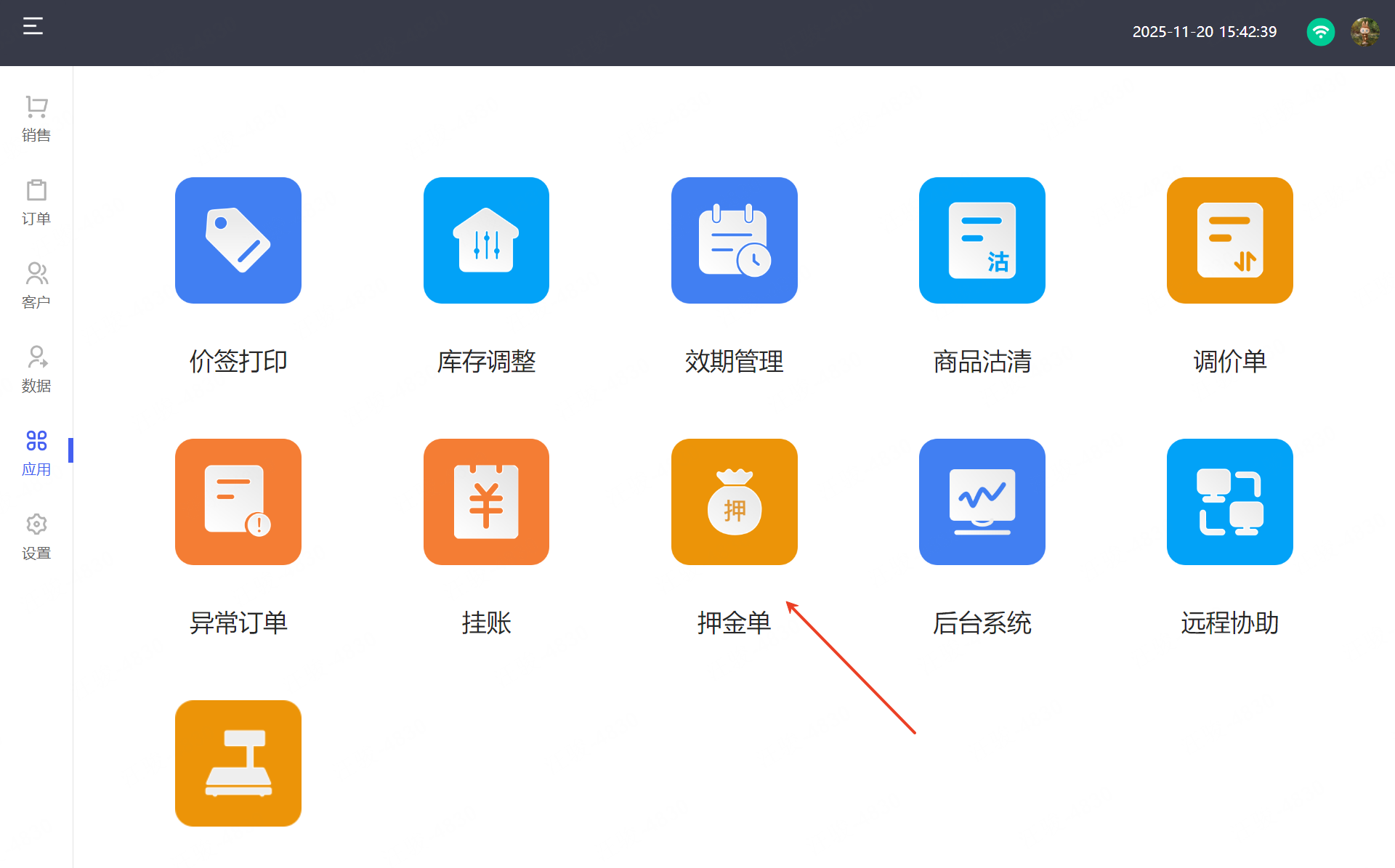Open the 数据 data section
The image size is (1395, 868).
click(x=36, y=370)
